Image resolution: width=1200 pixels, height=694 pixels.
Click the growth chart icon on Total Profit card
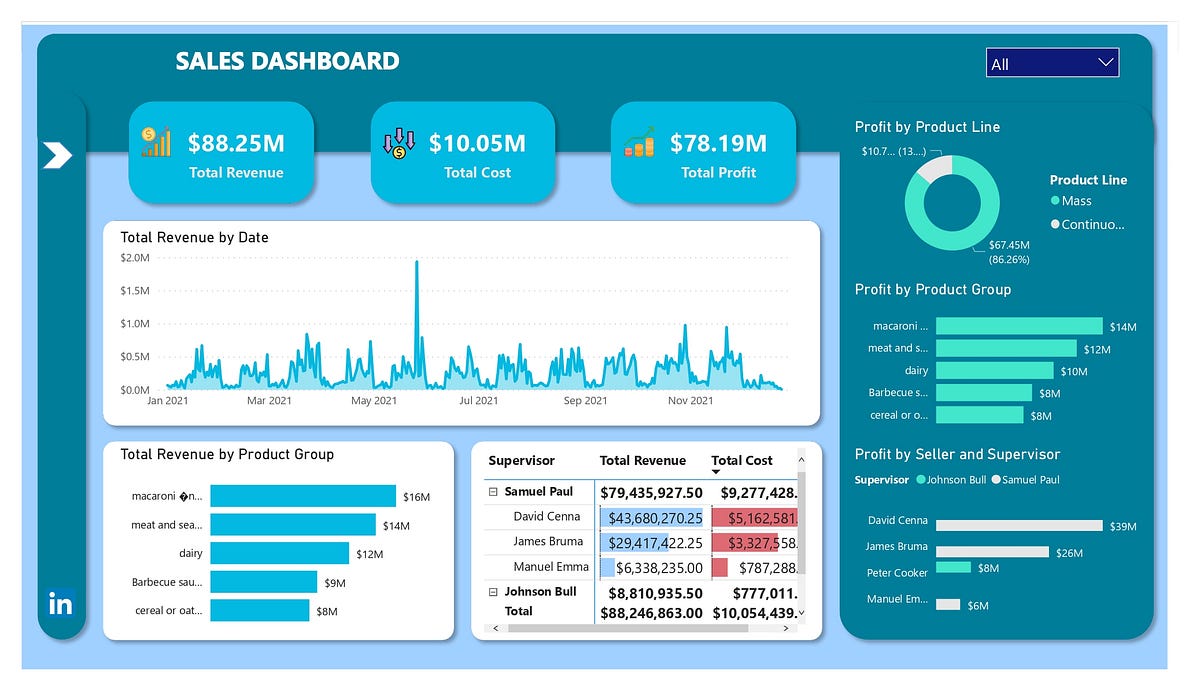tap(639, 142)
